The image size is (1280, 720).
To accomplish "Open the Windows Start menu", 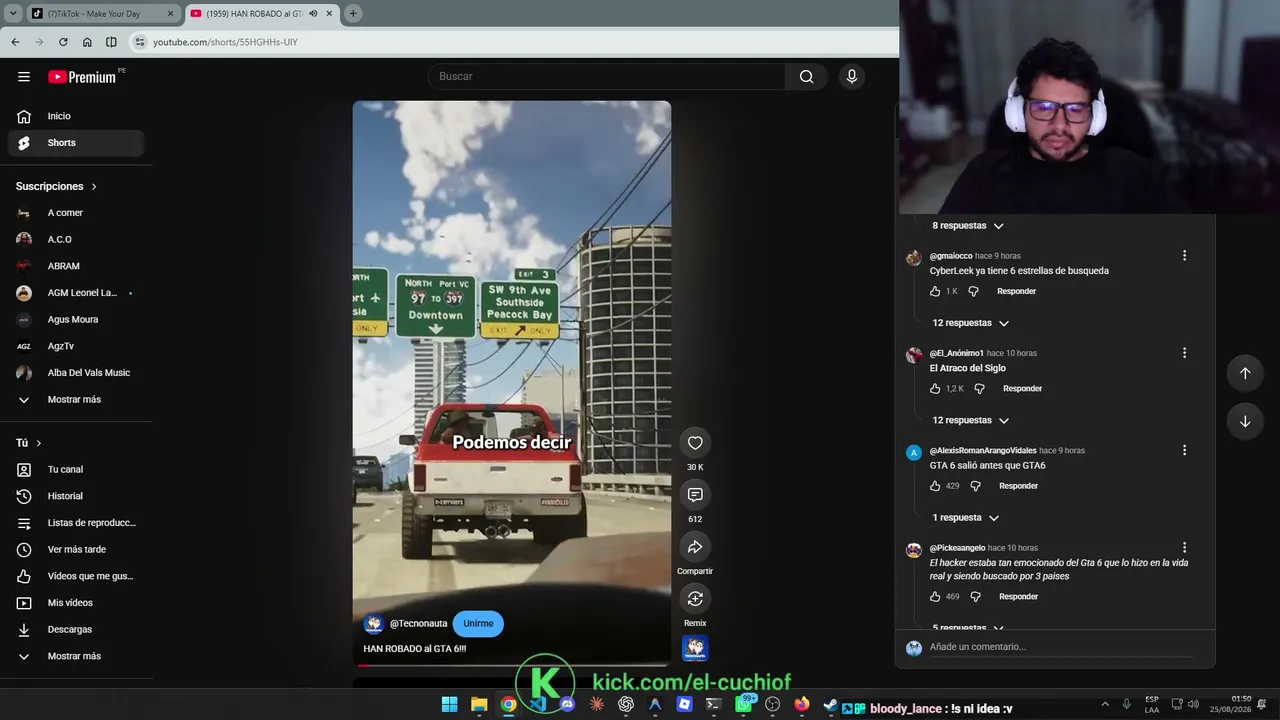I will (450, 705).
